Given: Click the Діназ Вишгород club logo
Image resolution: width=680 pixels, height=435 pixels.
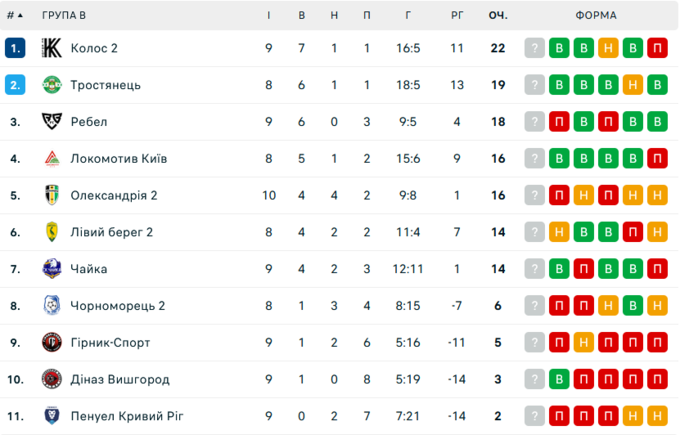Looking at the screenshot, I should pyautogui.click(x=52, y=380).
